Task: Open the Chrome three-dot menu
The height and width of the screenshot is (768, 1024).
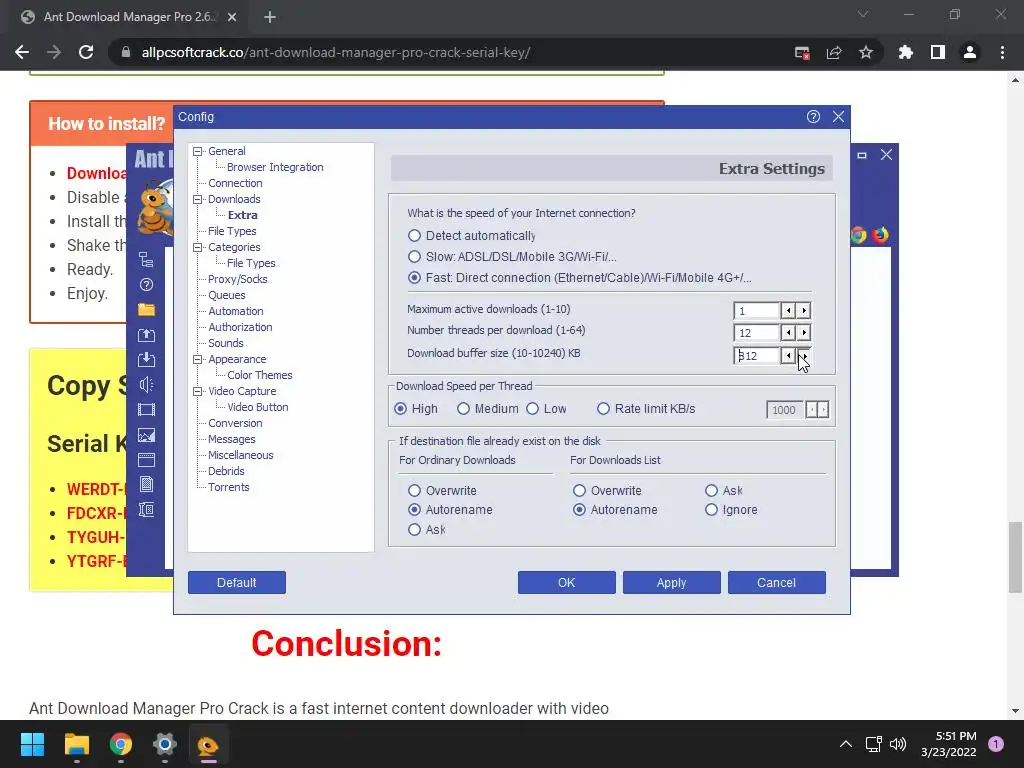Action: [x=1002, y=52]
